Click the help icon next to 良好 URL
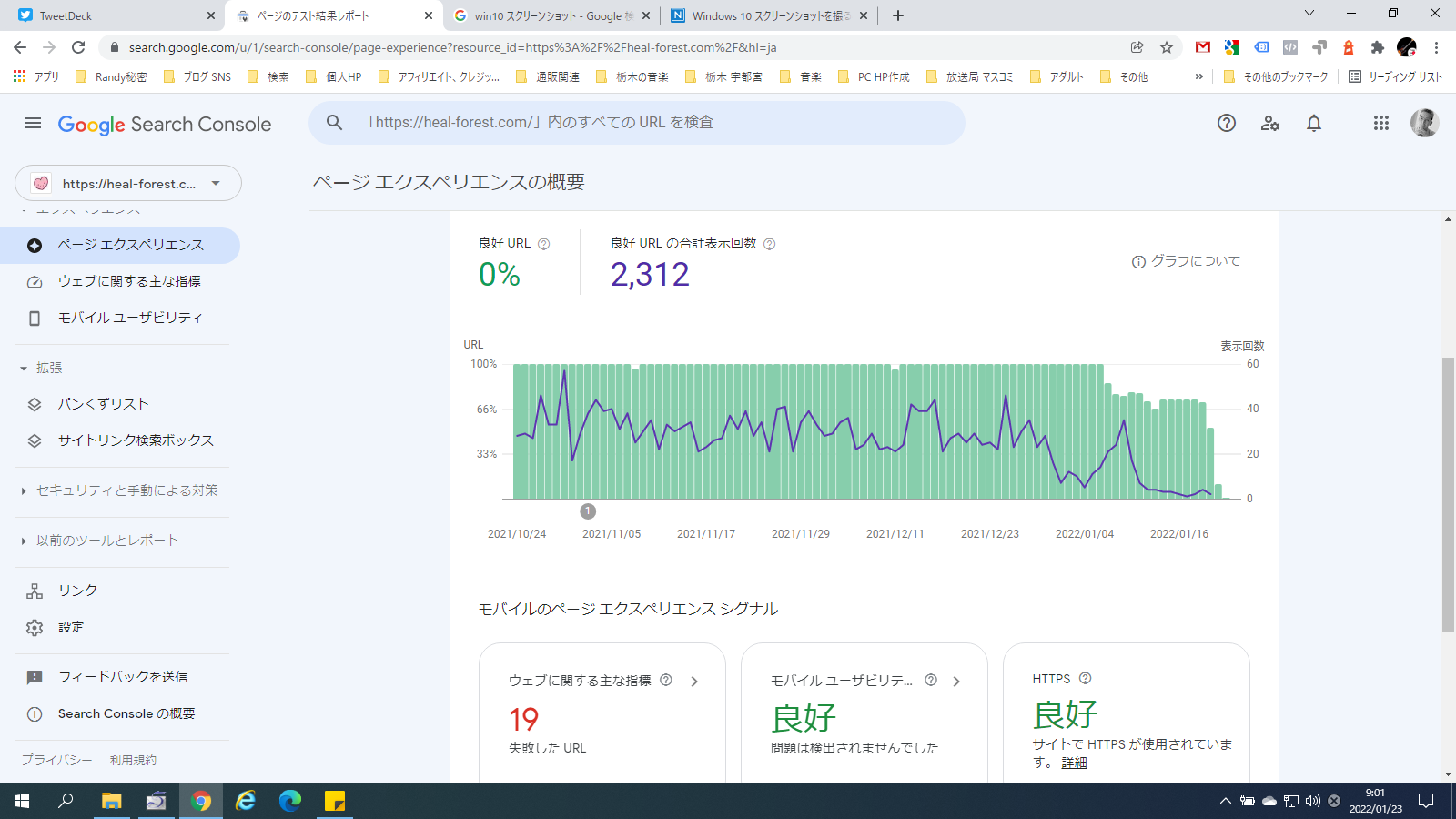The width and height of the screenshot is (1456, 819). pyautogui.click(x=544, y=243)
